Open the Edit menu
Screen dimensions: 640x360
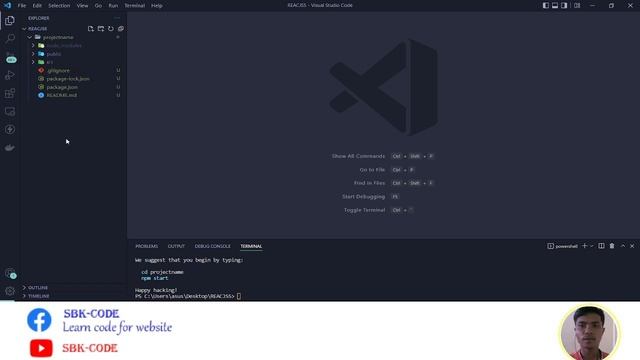[x=37, y=6]
